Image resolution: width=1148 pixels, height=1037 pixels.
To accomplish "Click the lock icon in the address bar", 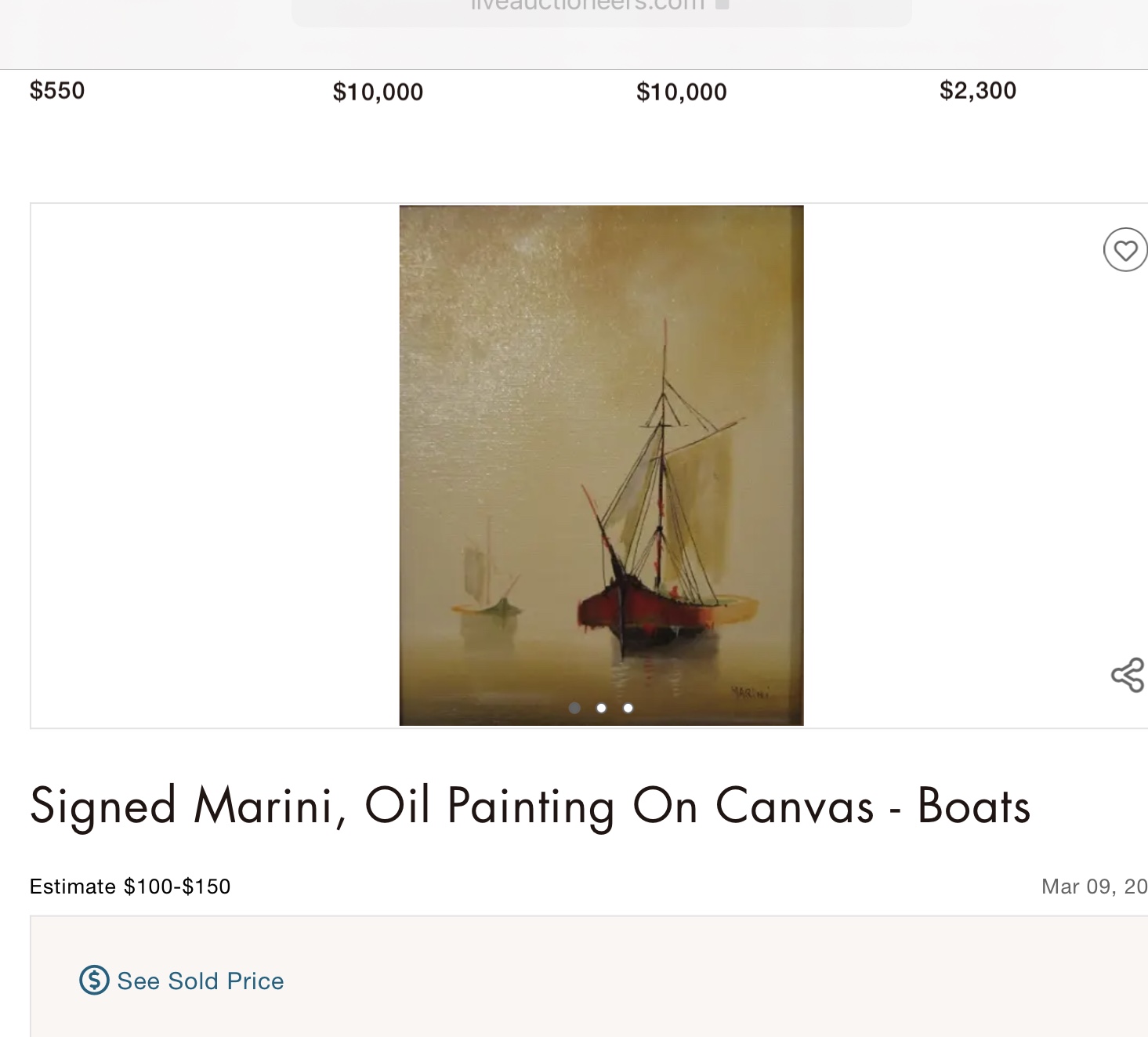I will (x=722, y=5).
